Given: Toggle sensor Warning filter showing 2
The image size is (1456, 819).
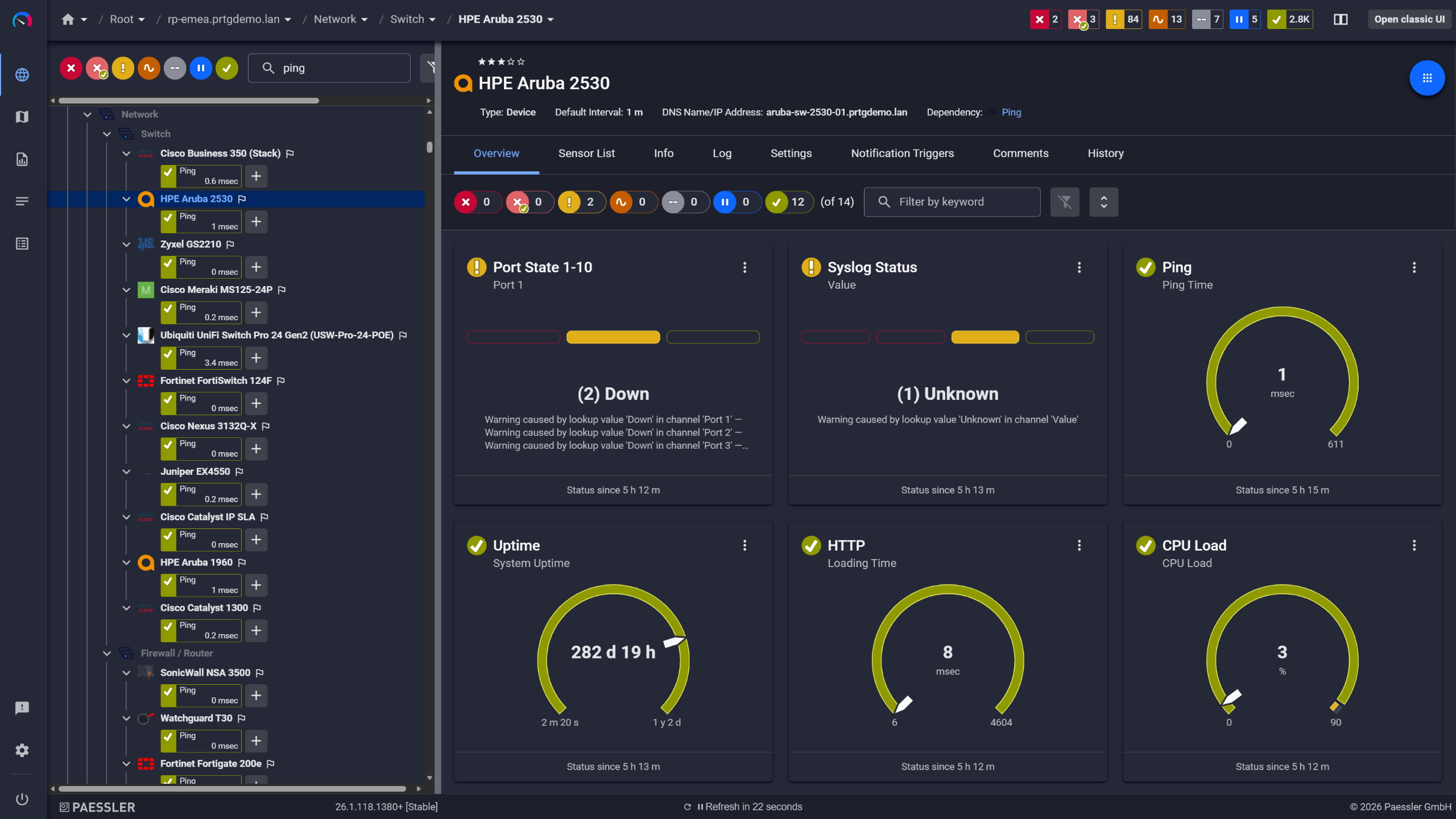Looking at the screenshot, I should pos(581,202).
